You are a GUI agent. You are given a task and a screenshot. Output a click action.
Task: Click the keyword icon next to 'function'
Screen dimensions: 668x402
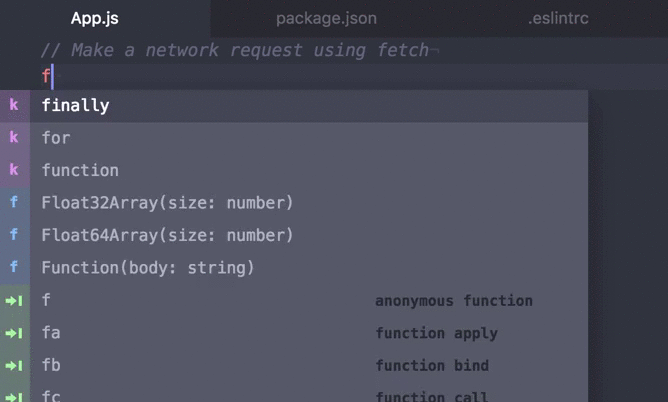click(14, 170)
